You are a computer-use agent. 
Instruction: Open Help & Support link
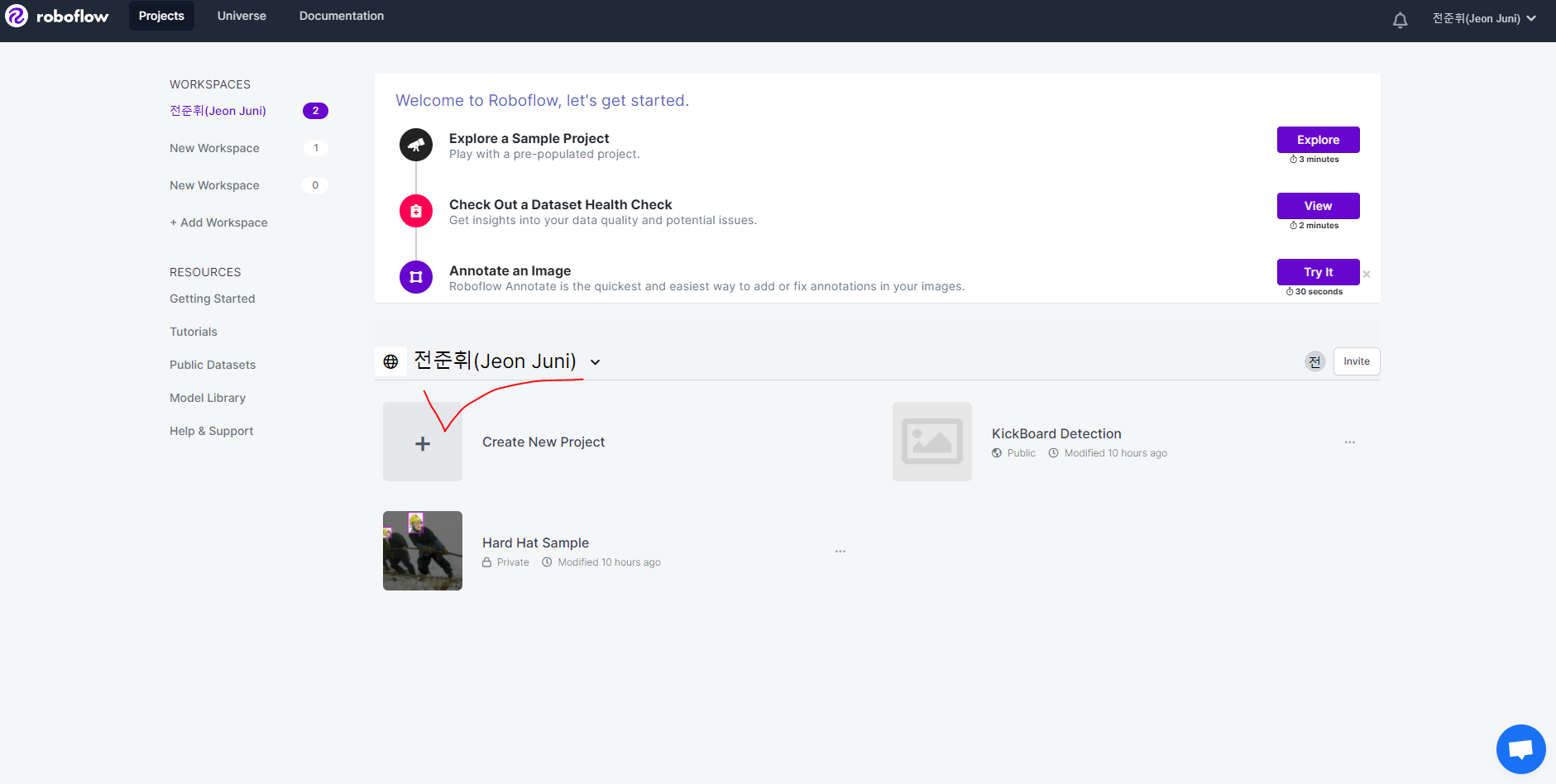212,431
